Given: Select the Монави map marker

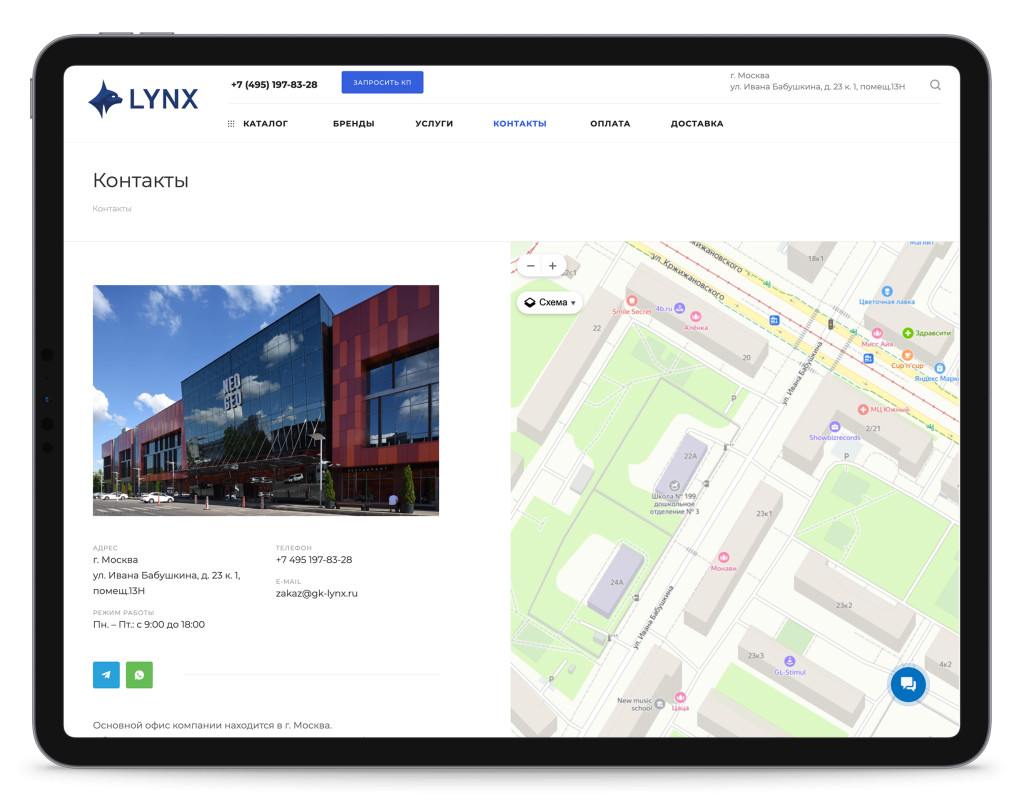Looking at the screenshot, I should point(724,557).
